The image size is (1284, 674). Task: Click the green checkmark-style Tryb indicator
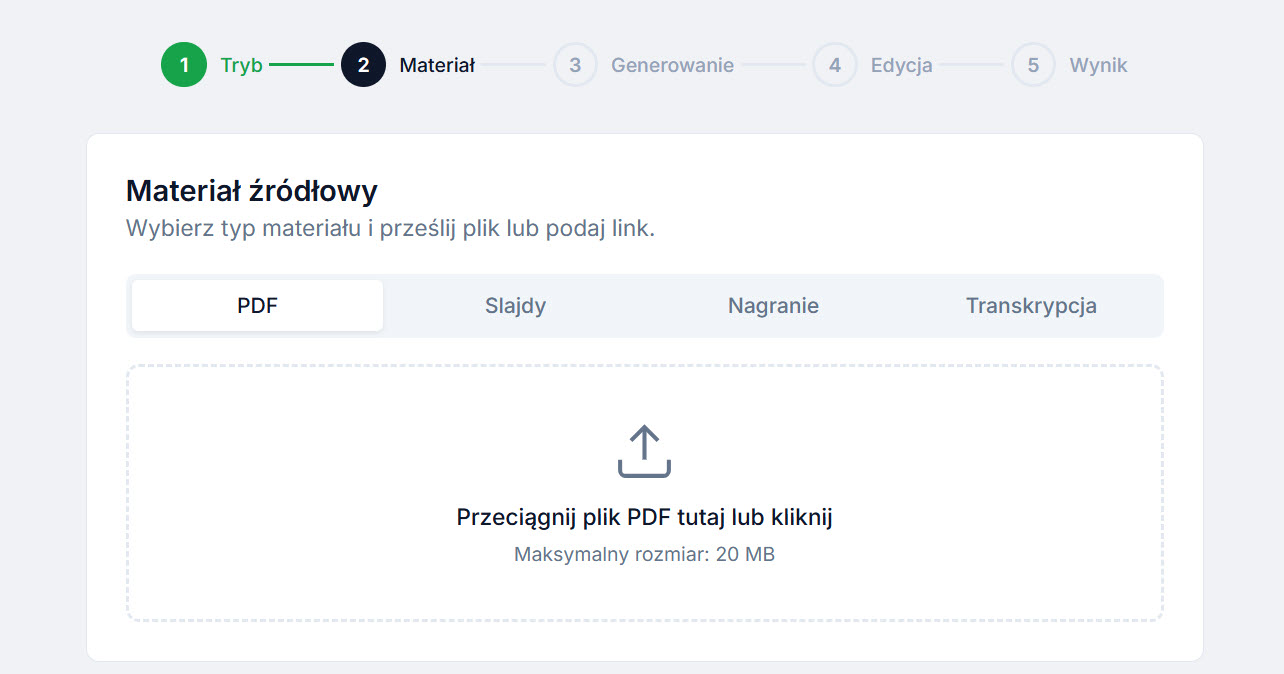(x=184, y=64)
